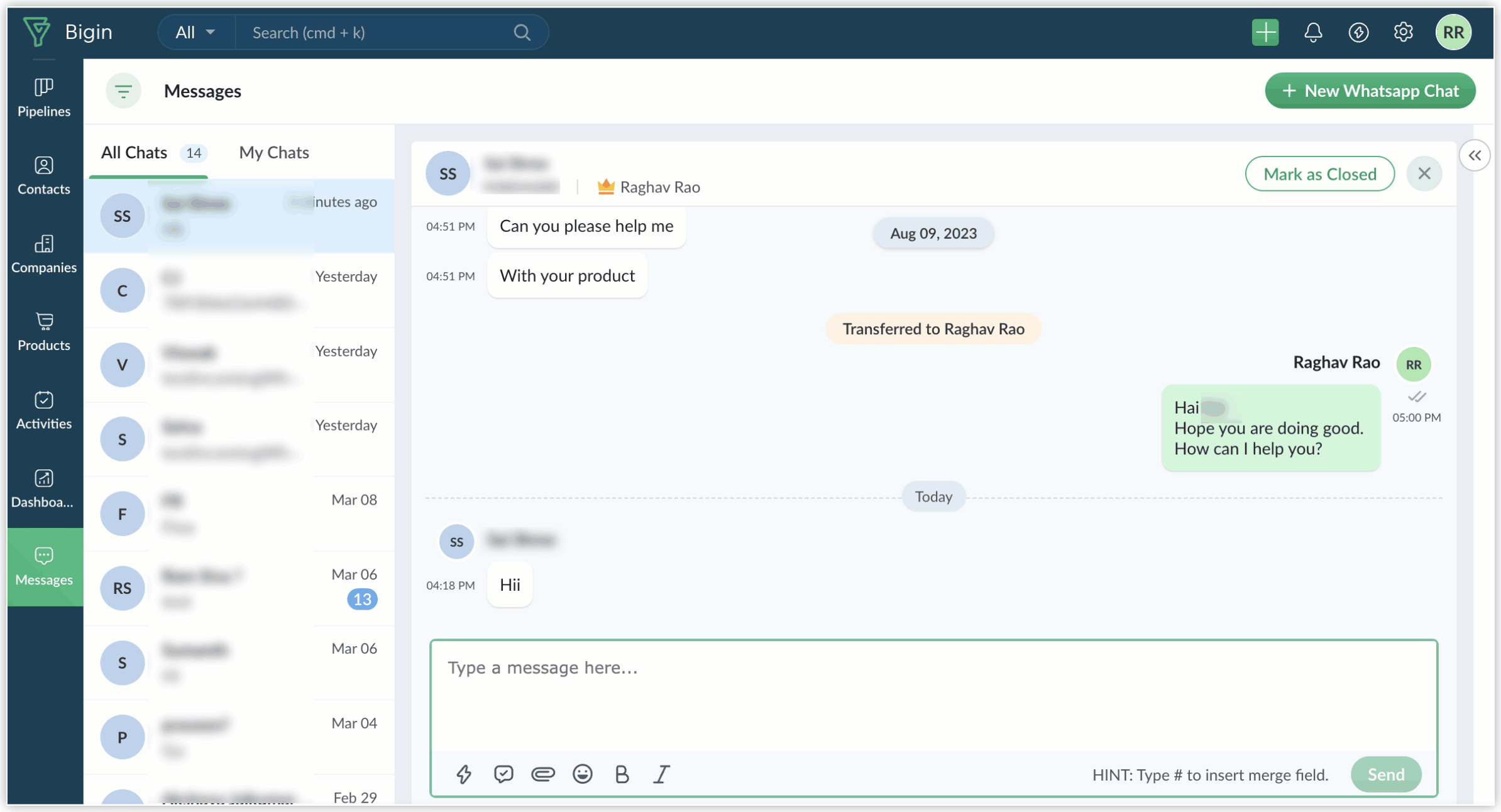Open the V chat from Yesterday
Viewport: 1501px width, 812px height.
[x=239, y=365]
